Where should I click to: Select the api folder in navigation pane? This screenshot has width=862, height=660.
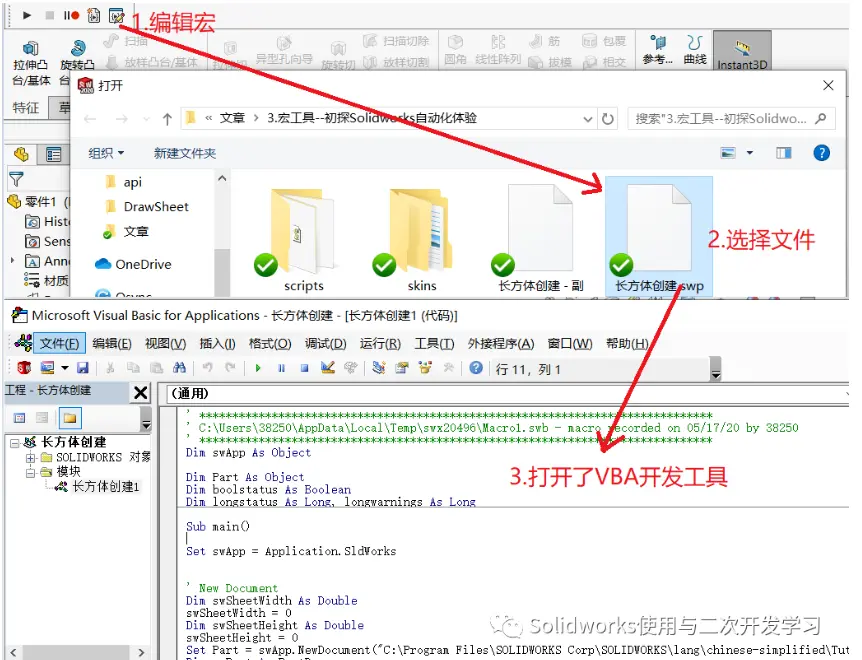[132, 182]
